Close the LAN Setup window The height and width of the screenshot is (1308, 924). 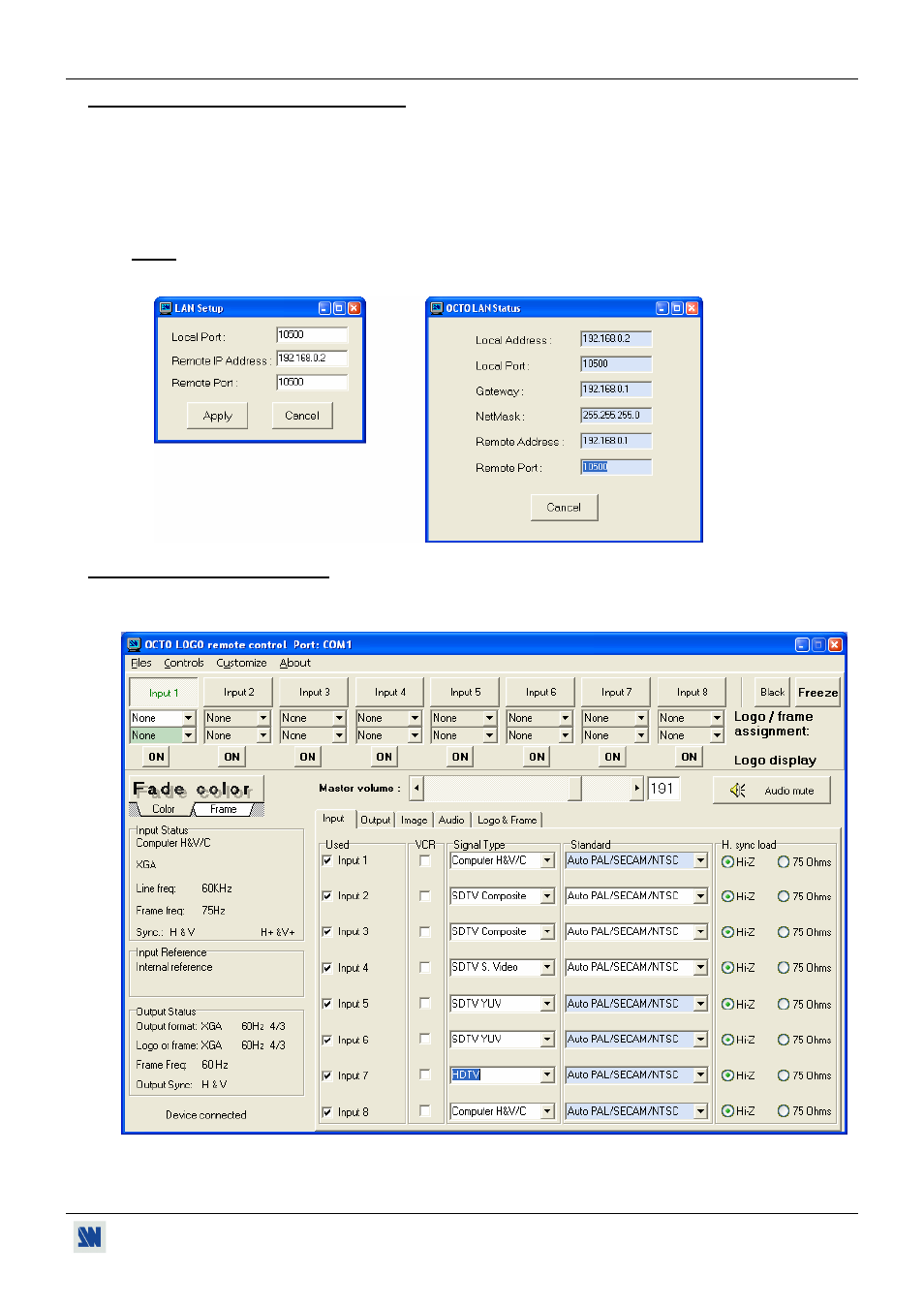(x=354, y=308)
